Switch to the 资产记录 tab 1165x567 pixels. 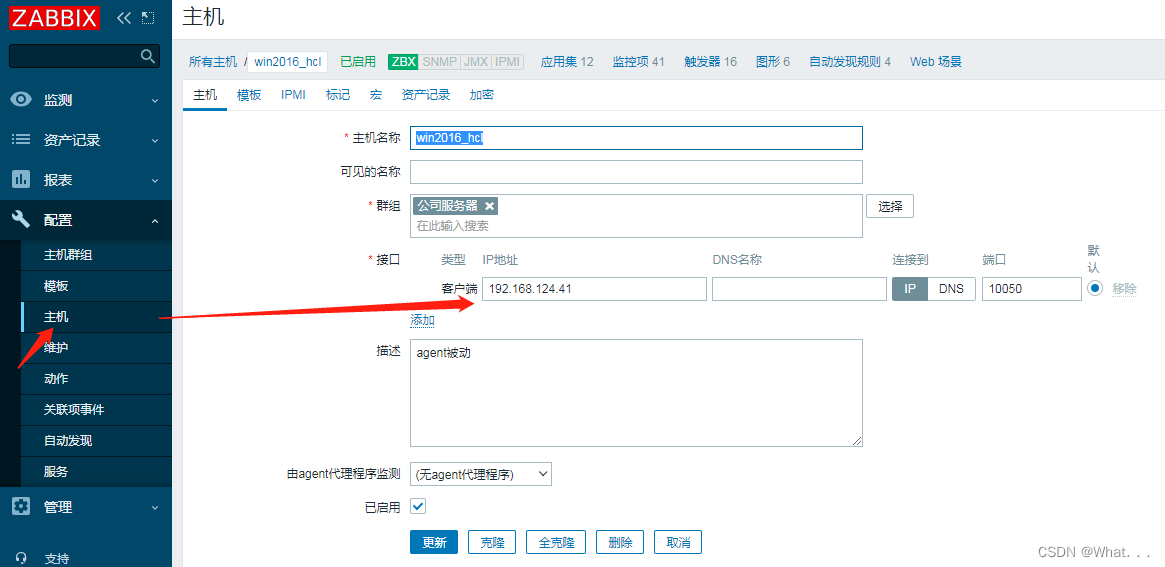(426, 95)
